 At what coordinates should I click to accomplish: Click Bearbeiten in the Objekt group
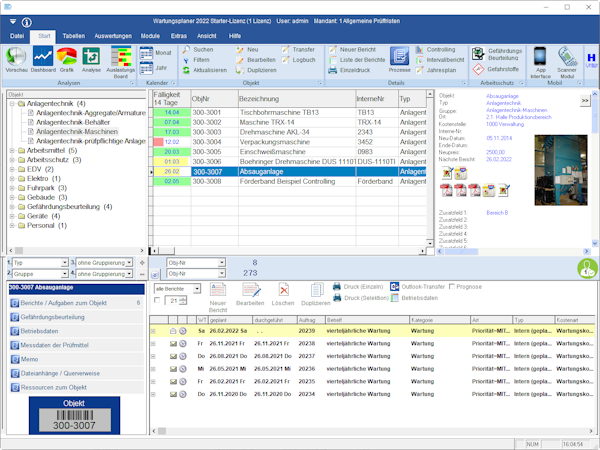[256, 60]
